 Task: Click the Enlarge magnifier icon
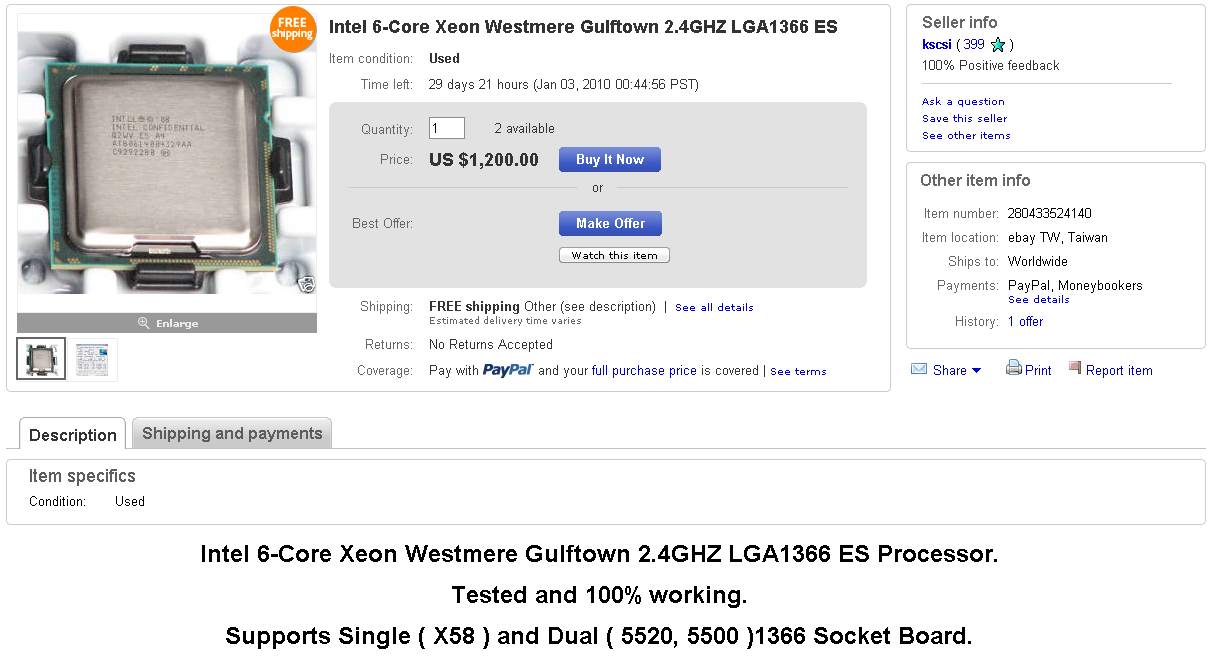pyautogui.click(x=144, y=323)
